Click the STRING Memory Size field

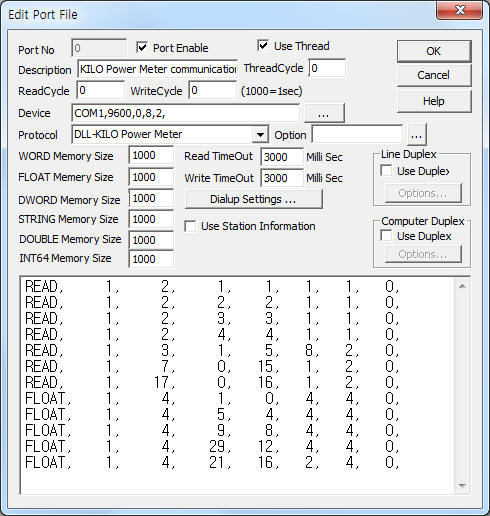pos(151,219)
